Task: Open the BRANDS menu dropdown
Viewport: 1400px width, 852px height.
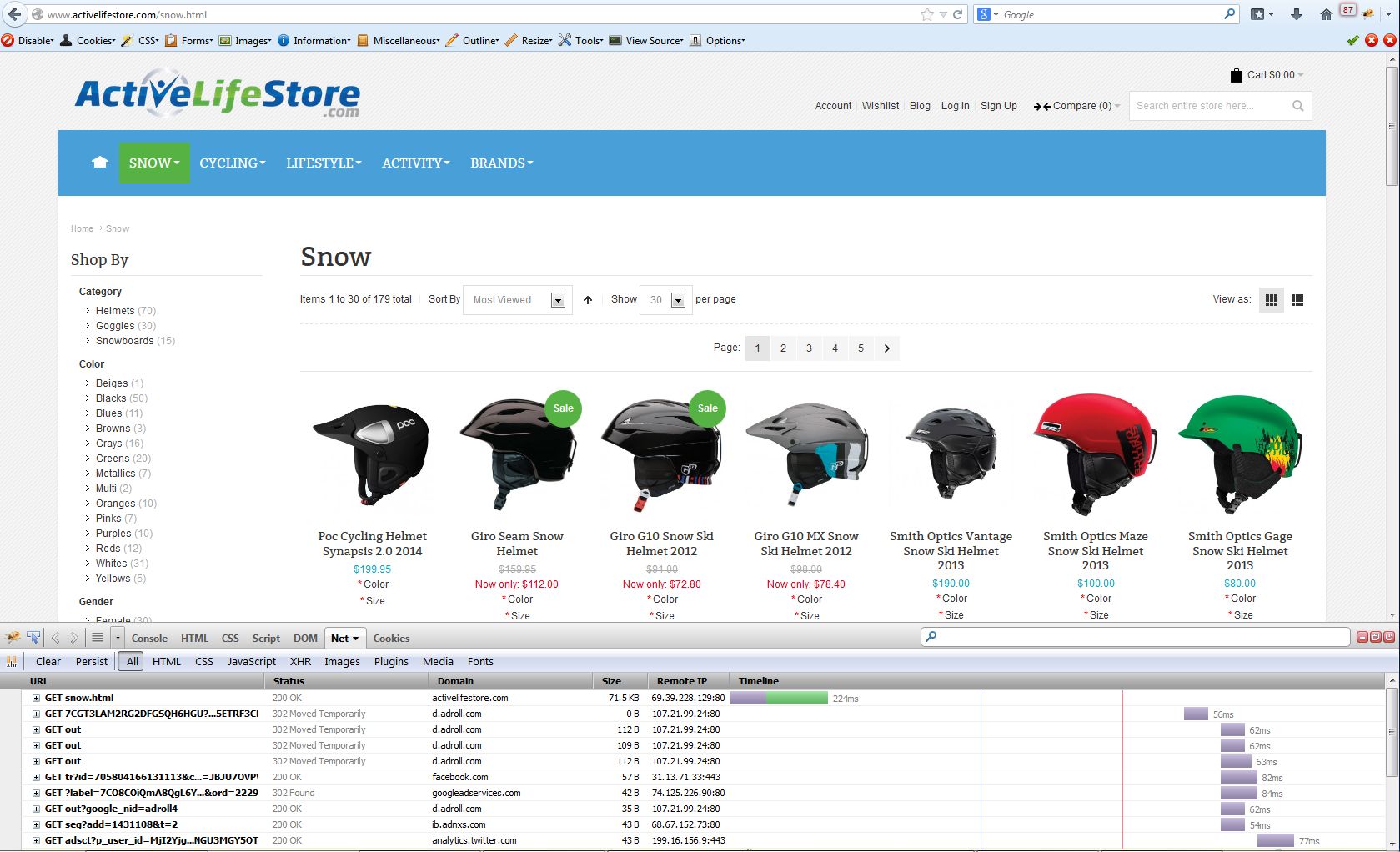Action: click(x=502, y=163)
